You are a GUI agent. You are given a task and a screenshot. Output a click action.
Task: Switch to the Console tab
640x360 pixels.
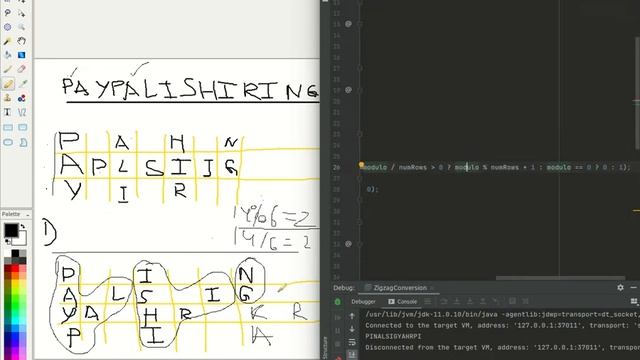pos(402,302)
